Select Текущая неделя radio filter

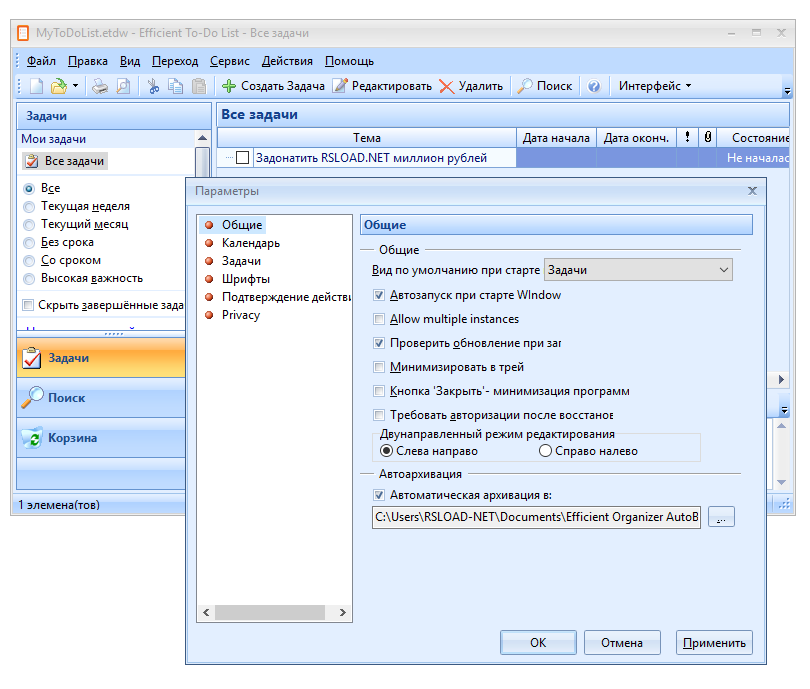(29, 207)
